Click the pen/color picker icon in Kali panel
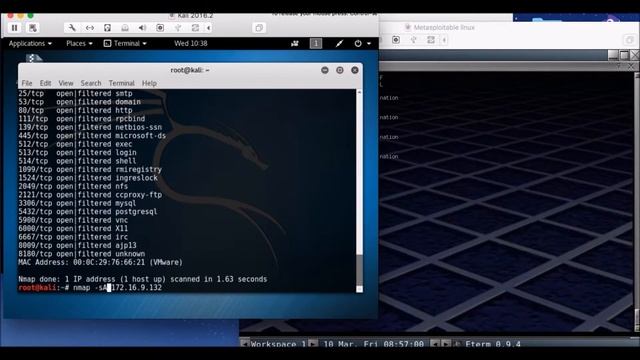The width and height of the screenshot is (640, 360). pyautogui.click(x=339, y=43)
